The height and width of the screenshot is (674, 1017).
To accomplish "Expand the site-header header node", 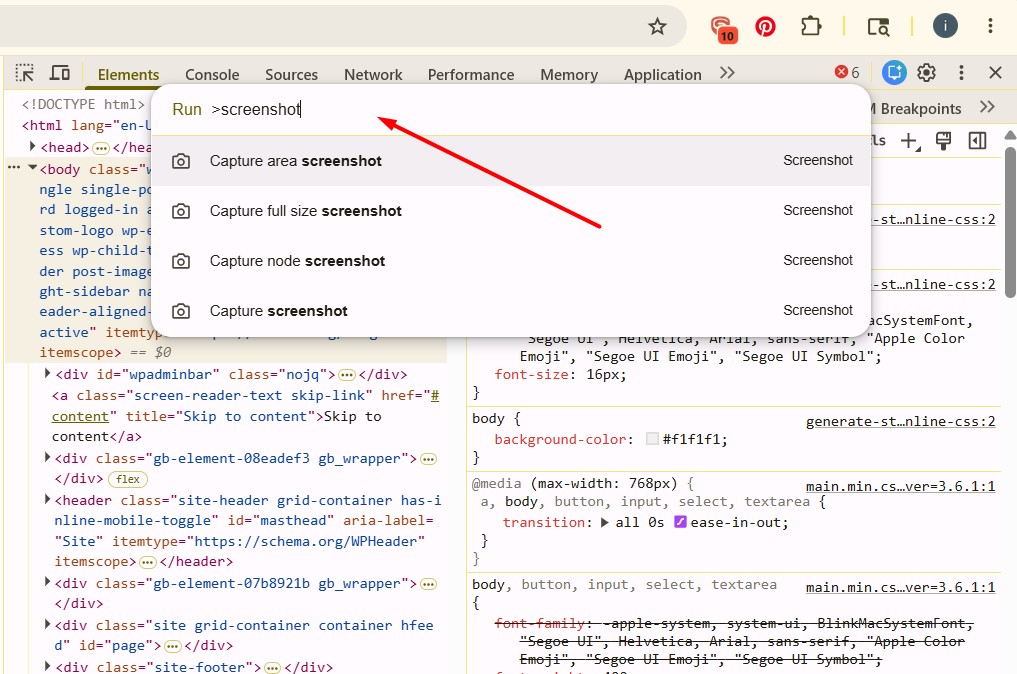I will coord(47,499).
